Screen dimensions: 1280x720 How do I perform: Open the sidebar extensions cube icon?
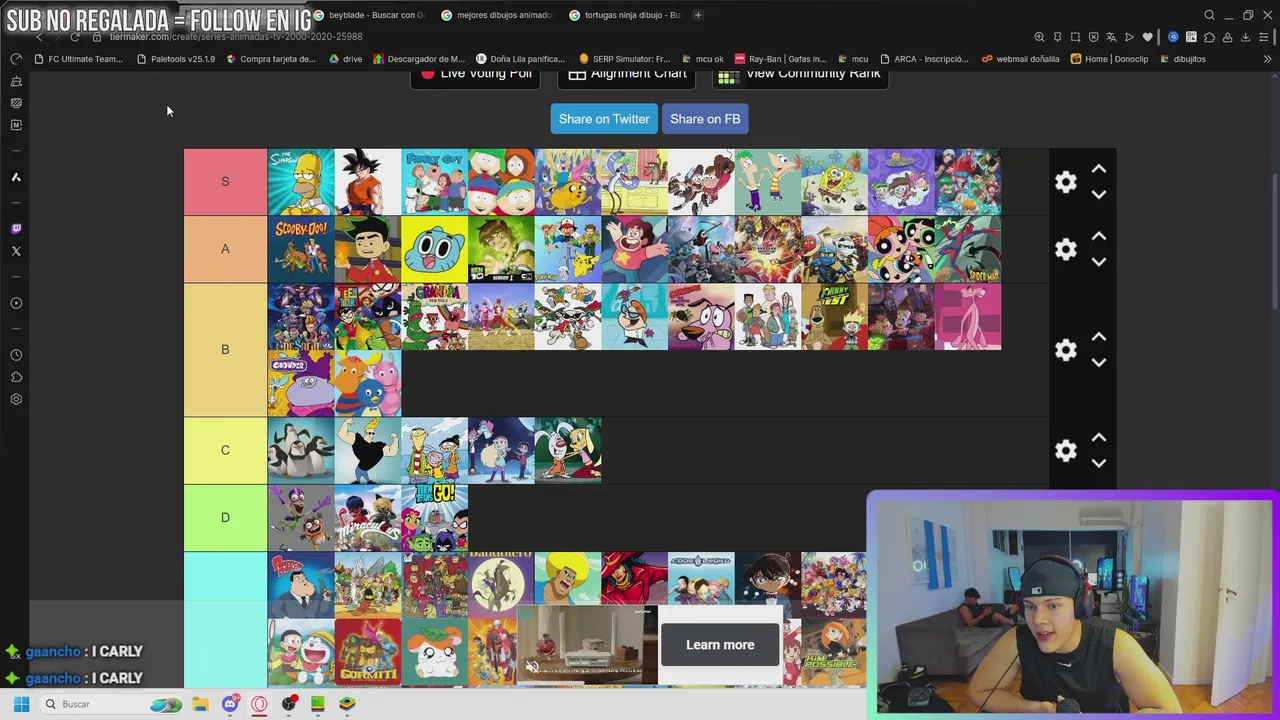click(x=16, y=377)
